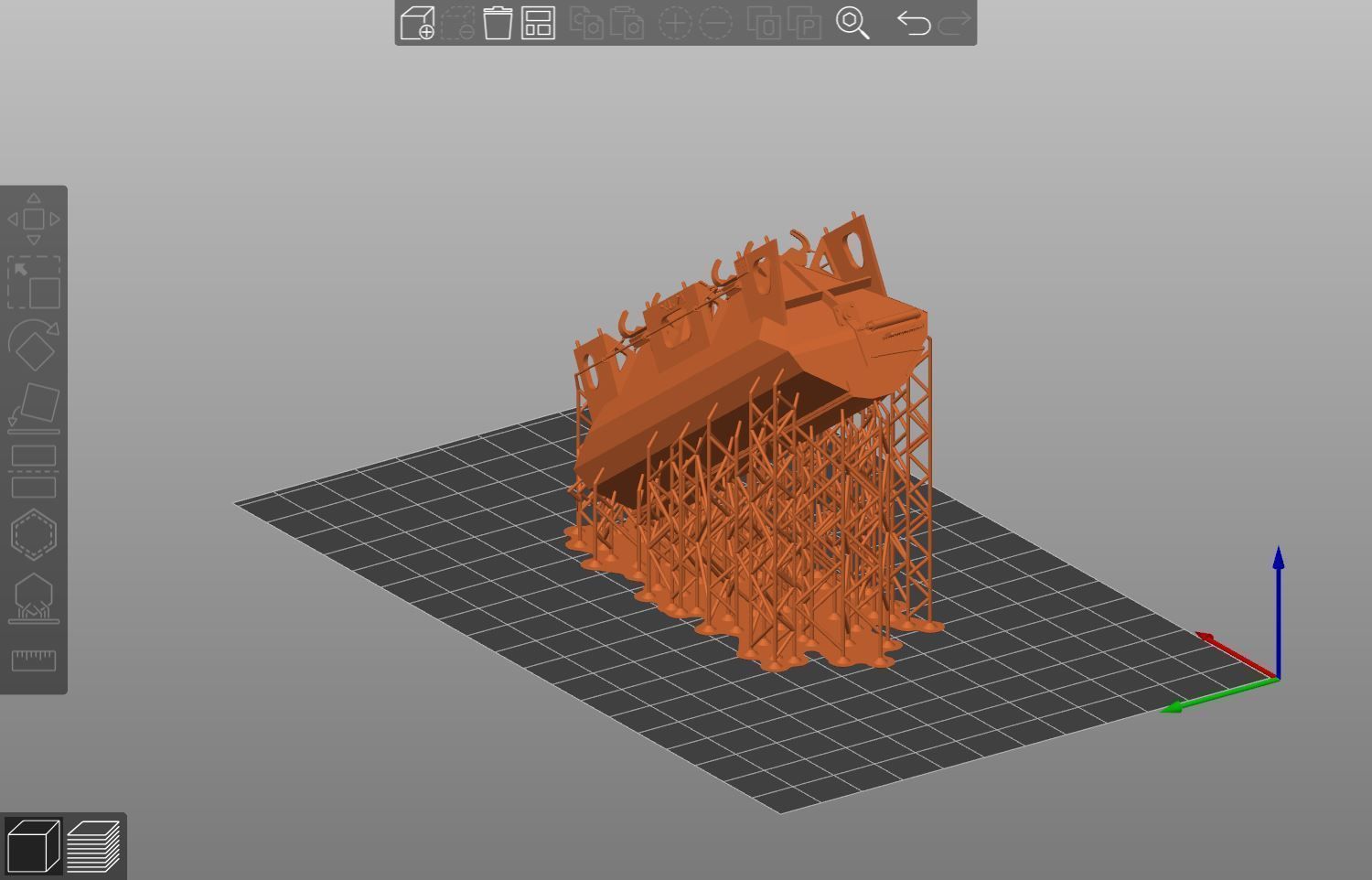1372x880 pixels.
Task: Select the Place on face tool
Action: click(x=34, y=408)
